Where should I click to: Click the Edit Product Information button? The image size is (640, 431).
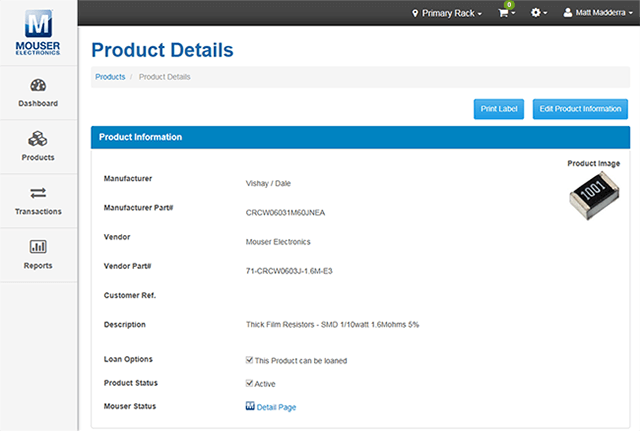pyautogui.click(x=579, y=109)
